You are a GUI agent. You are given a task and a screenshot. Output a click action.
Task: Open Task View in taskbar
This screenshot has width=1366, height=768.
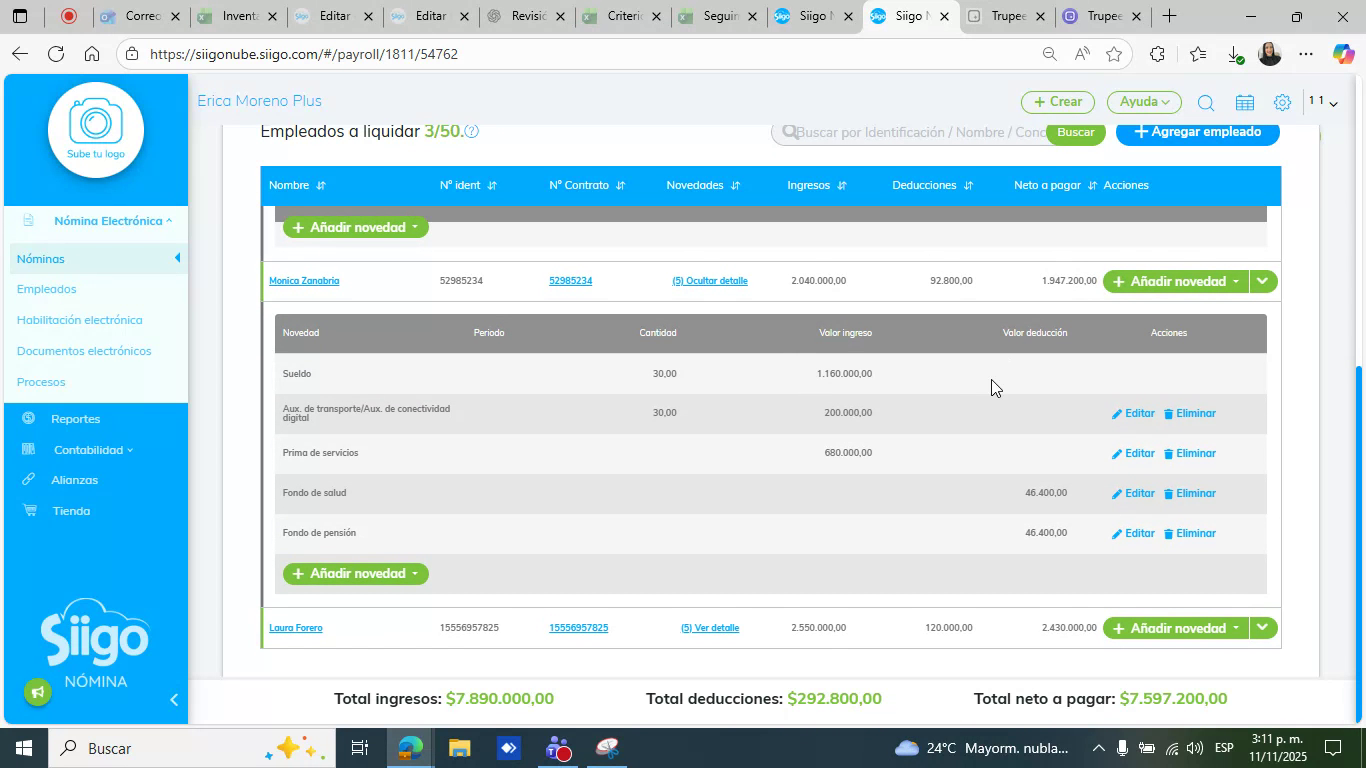tap(360, 748)
